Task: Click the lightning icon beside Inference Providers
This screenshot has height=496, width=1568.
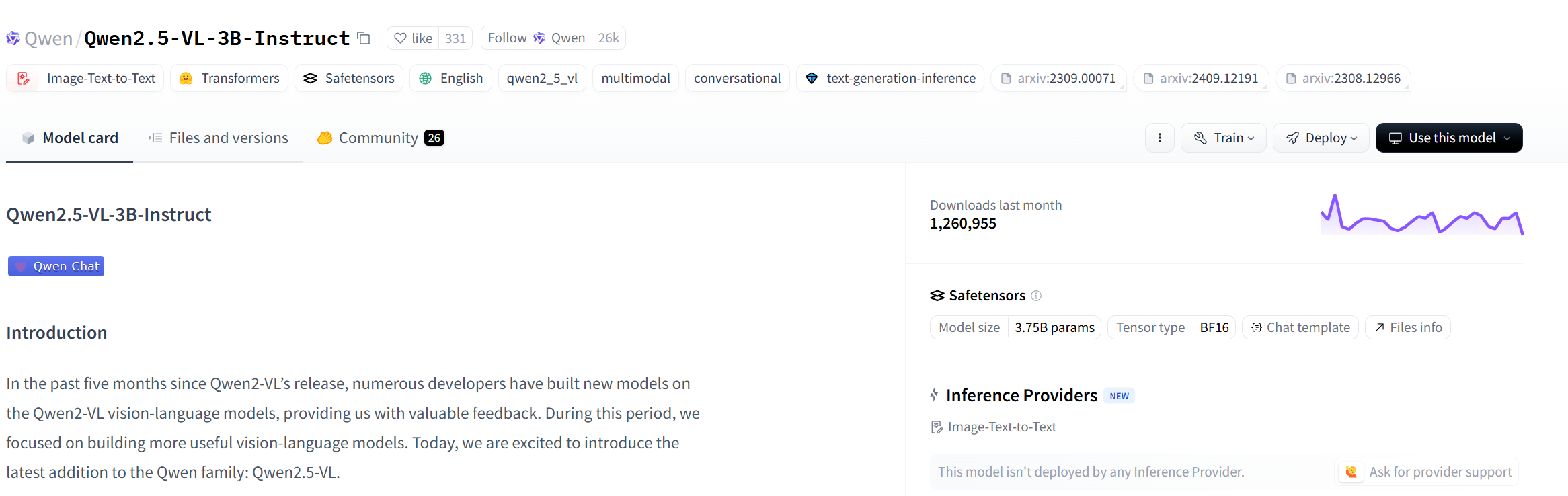Action: (935, 395)
